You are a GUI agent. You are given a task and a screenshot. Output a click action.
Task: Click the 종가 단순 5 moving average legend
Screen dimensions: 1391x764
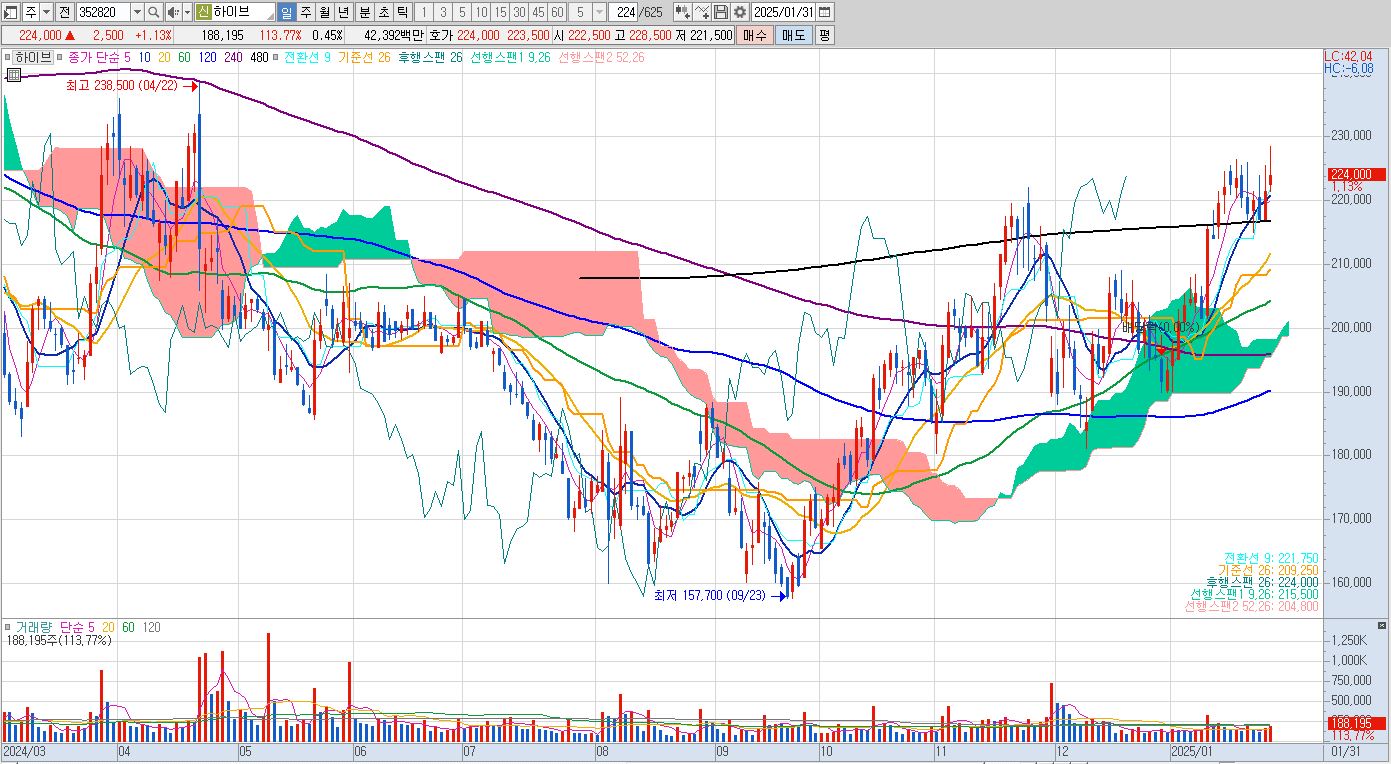[x=99, y=57]
